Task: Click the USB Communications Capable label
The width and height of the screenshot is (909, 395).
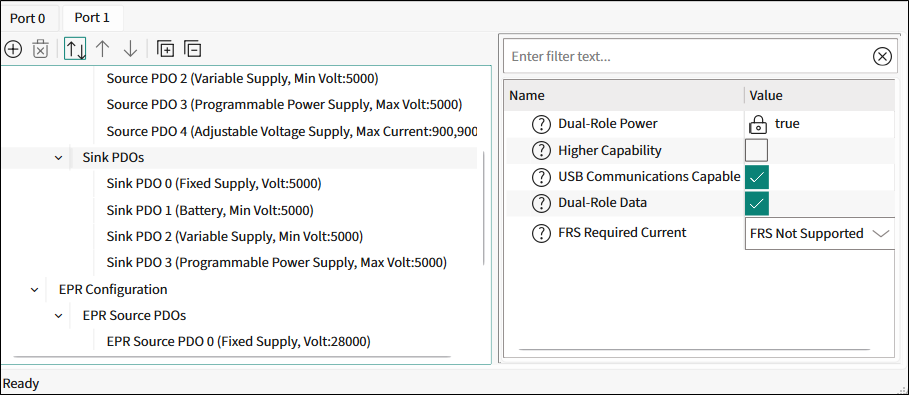Action: 649,176
